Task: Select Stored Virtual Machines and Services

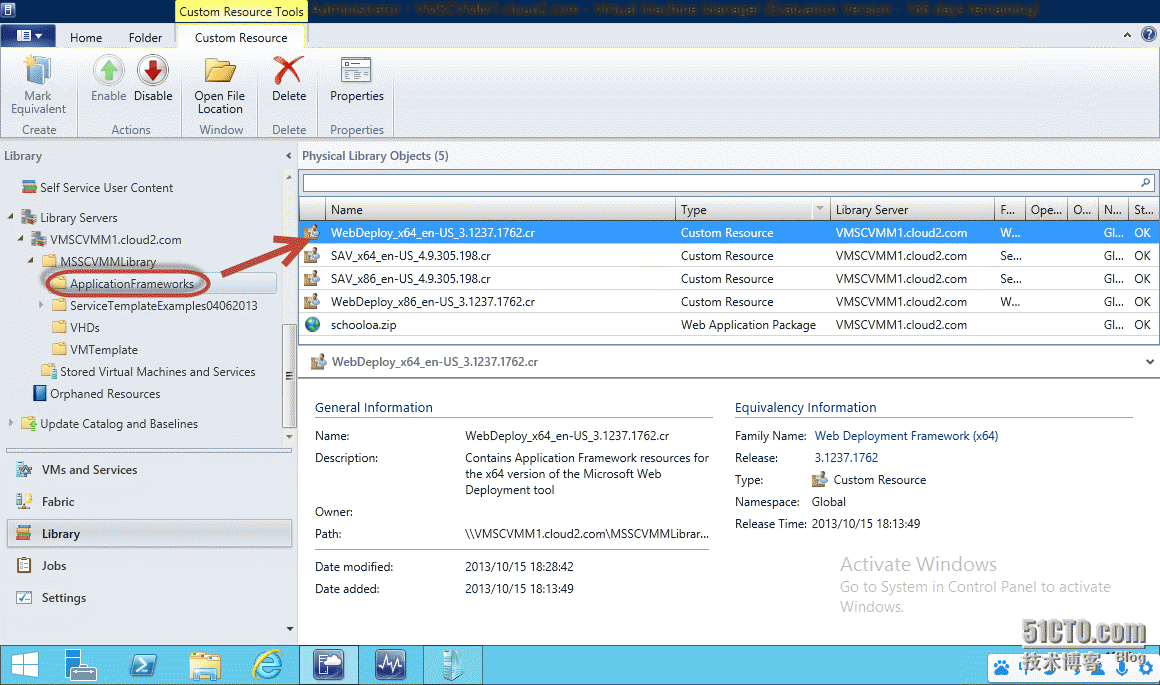Action: (158, 372)
